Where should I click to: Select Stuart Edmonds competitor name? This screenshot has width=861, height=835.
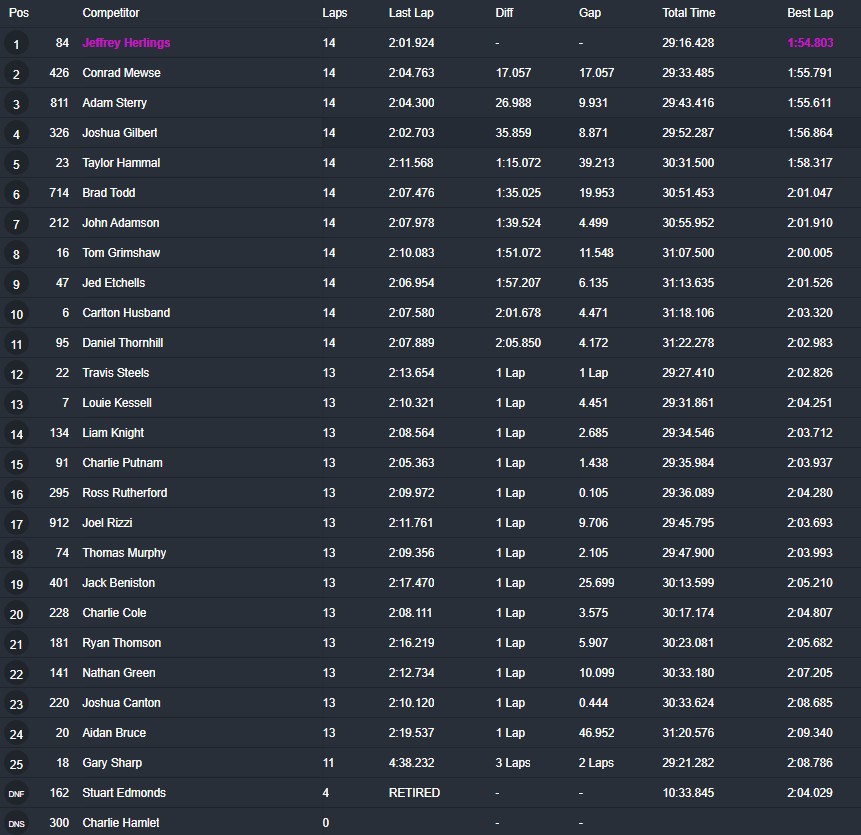click(x=124, y=793)
